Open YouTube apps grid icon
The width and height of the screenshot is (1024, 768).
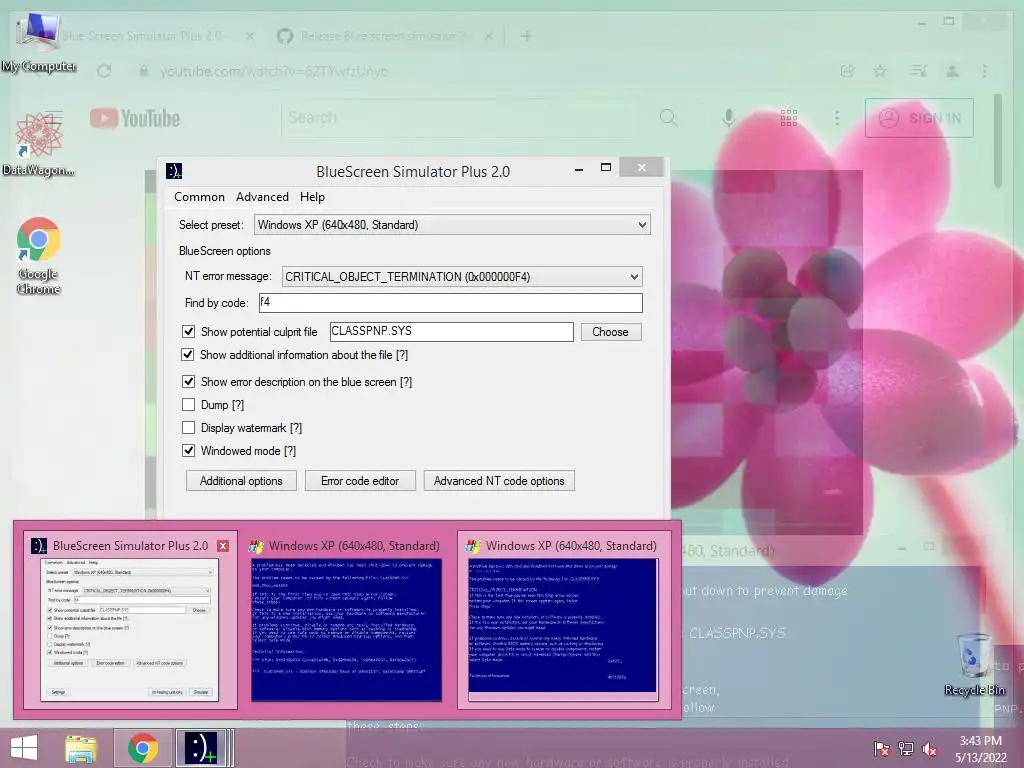[789, 118]
